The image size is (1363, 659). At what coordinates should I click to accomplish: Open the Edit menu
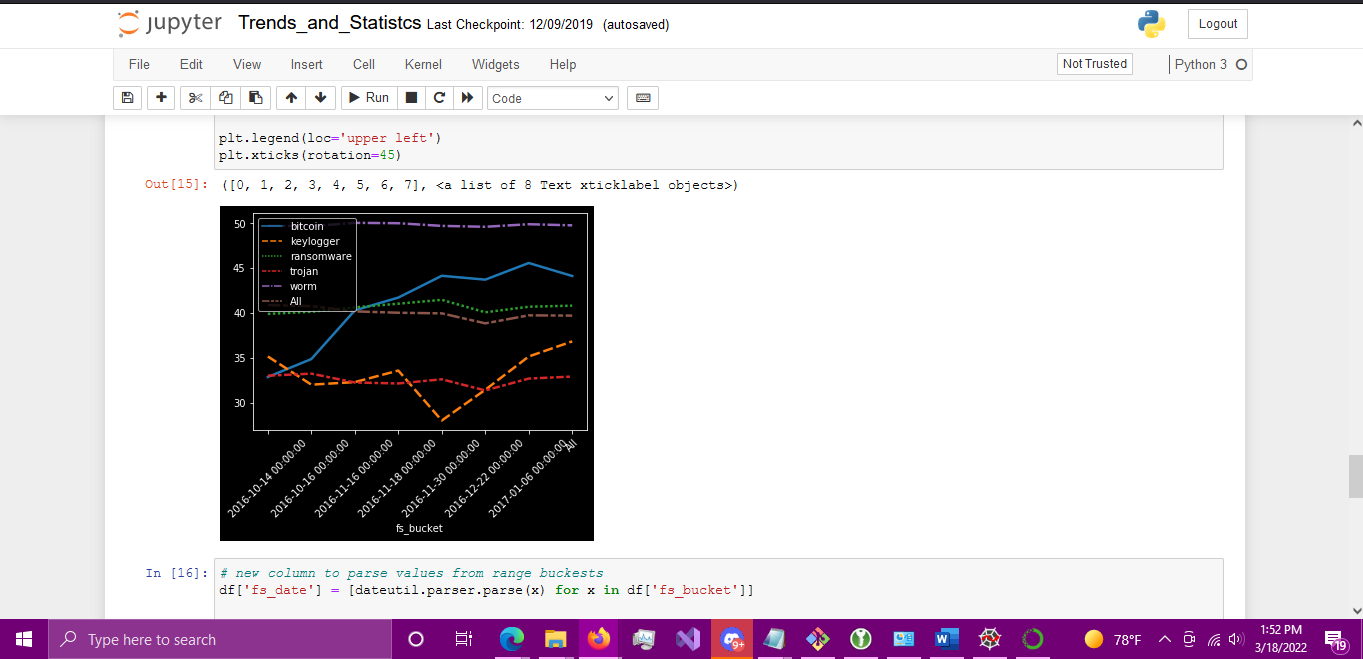[x=191, y=64]
